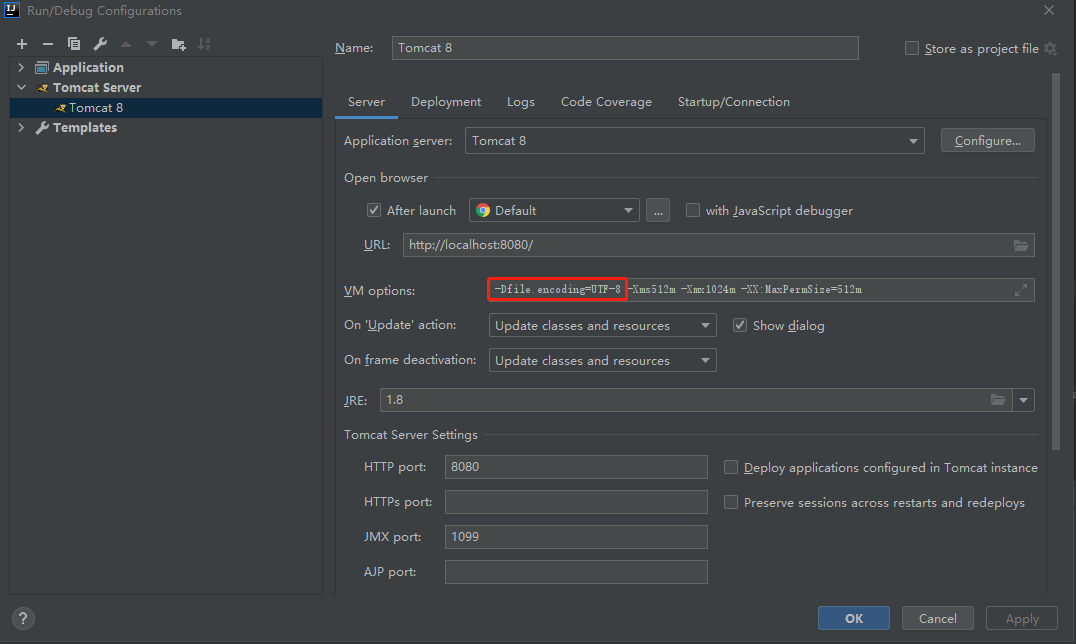Create new folder in configurations toolbar
Viewport: 1076px width, 644px height.
tap(178, 44)
